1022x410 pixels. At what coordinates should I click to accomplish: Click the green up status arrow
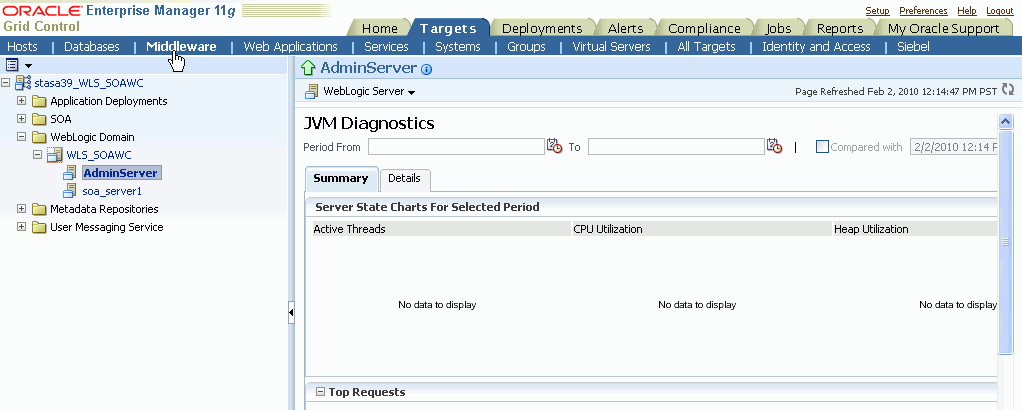tap(308, 68)
